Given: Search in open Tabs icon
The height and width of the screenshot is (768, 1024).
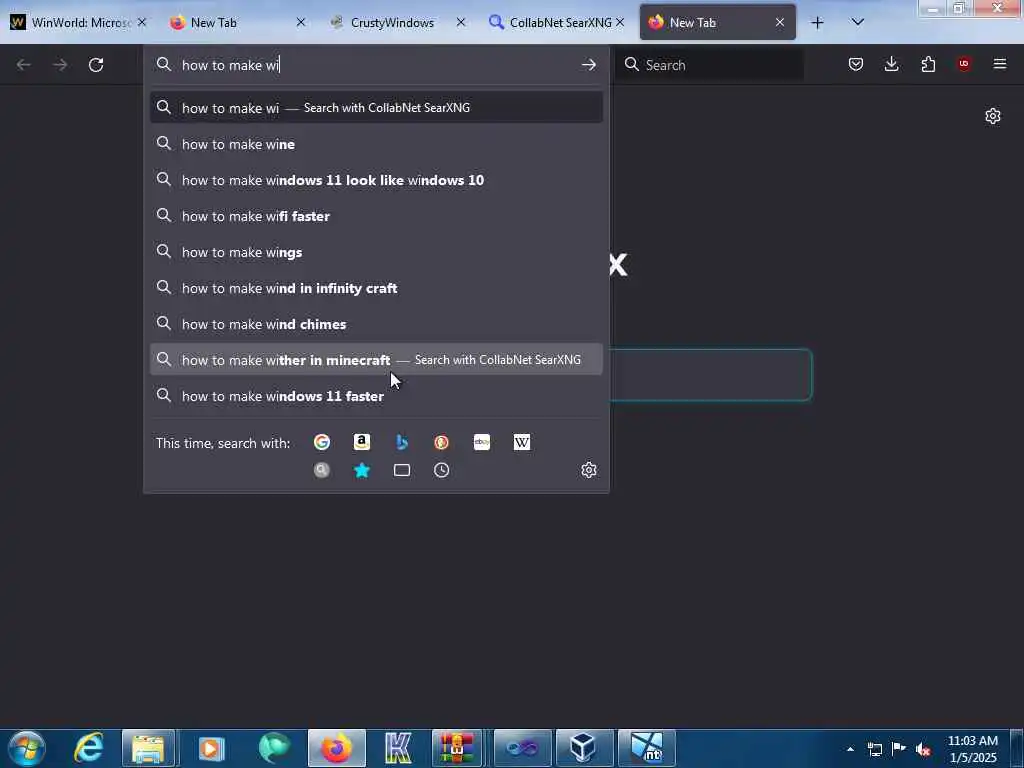Looking at the screenshot, I should [402, 470].
